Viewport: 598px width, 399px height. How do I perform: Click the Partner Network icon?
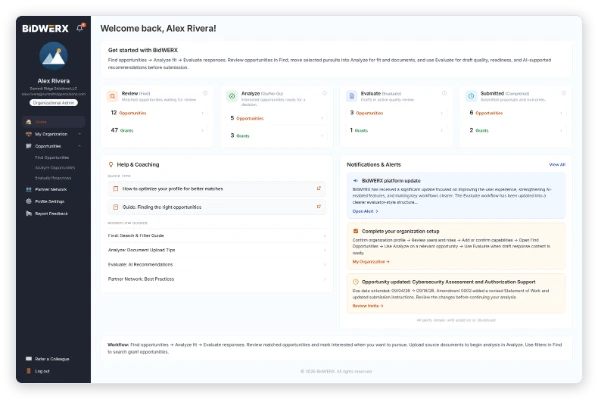point(29,190)
